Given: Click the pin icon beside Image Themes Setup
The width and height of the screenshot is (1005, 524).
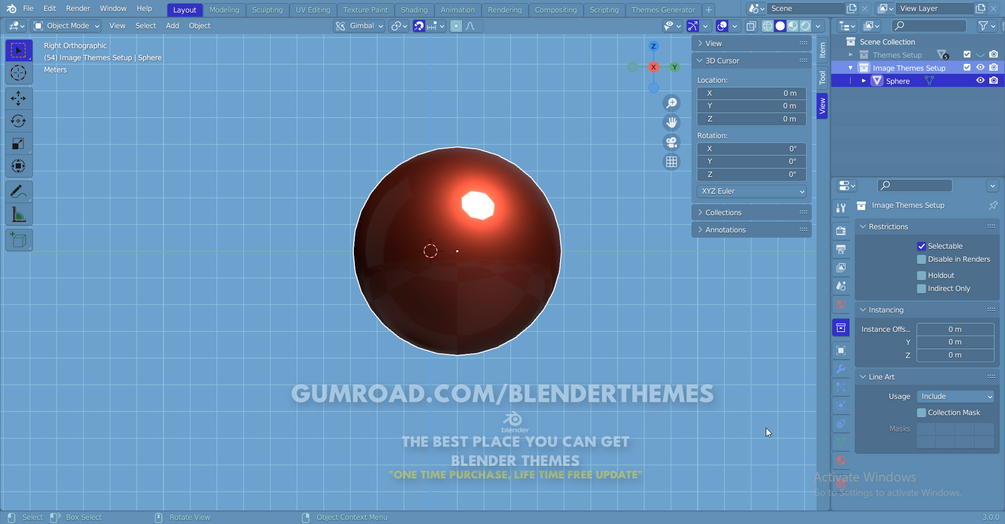Looking at the screenshot, I should pos(992,206).
